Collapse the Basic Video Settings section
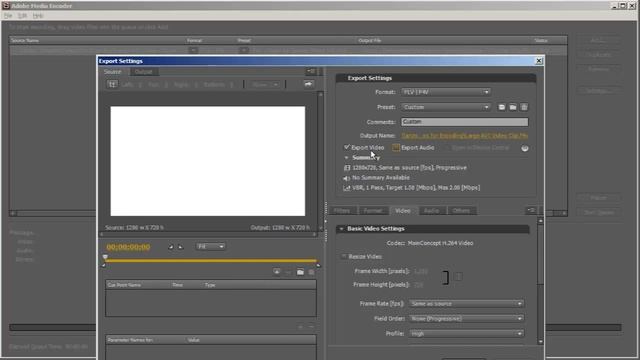This screenshot has width=640, height=360. pyautogui.click(x=342, y=229)
